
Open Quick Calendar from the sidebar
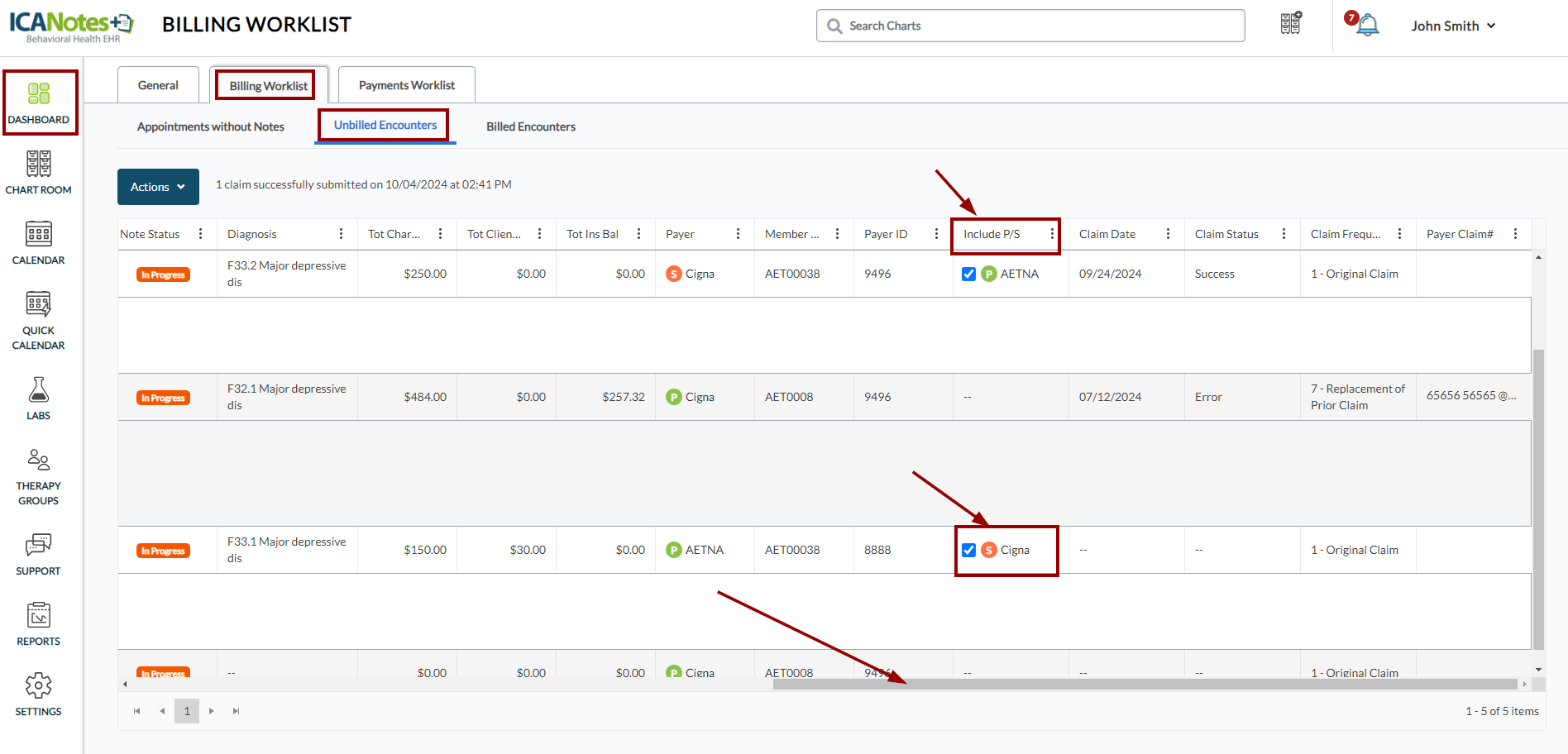pyautogui.click(x=38, y=320)
